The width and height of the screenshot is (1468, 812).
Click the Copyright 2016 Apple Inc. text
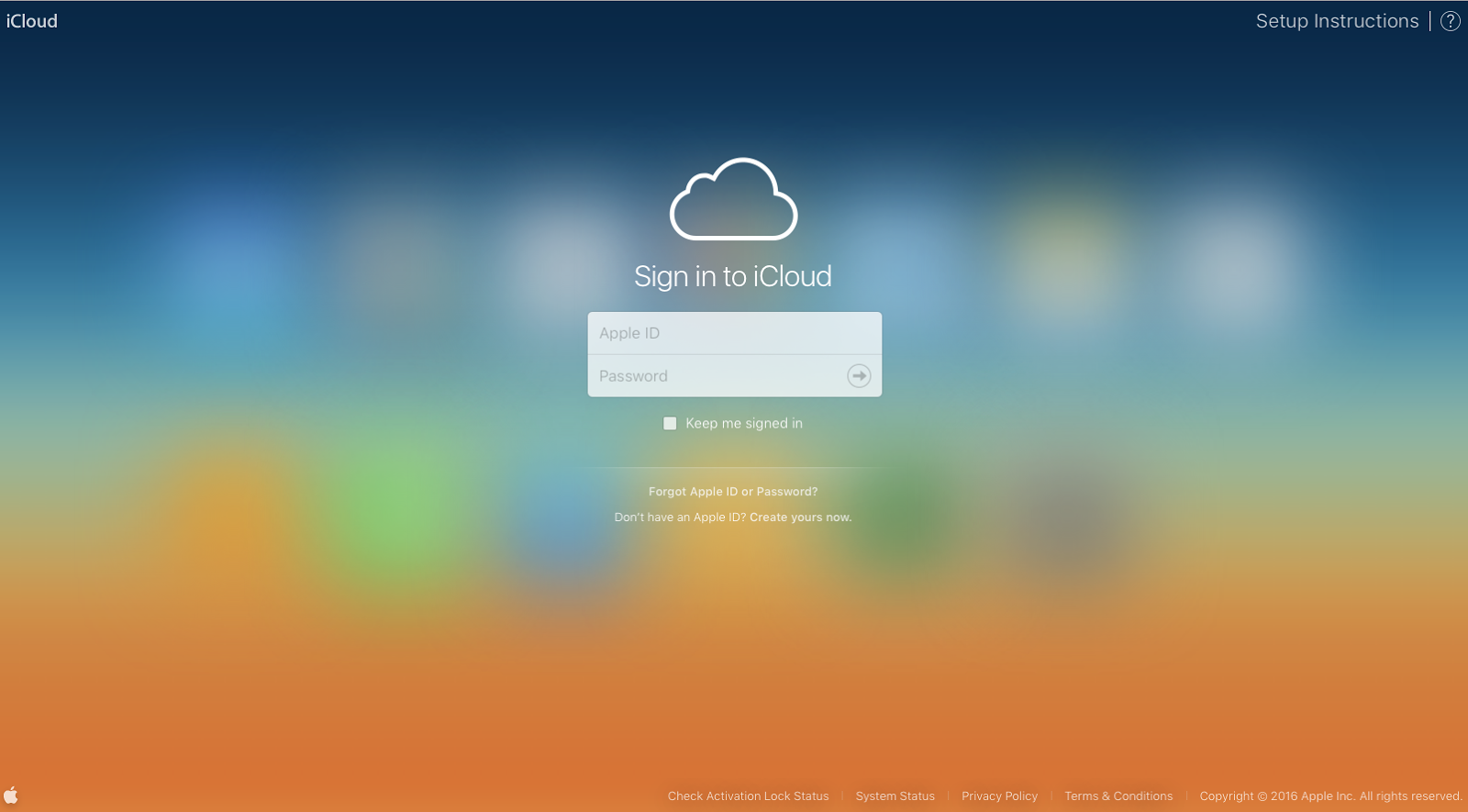1330,796
